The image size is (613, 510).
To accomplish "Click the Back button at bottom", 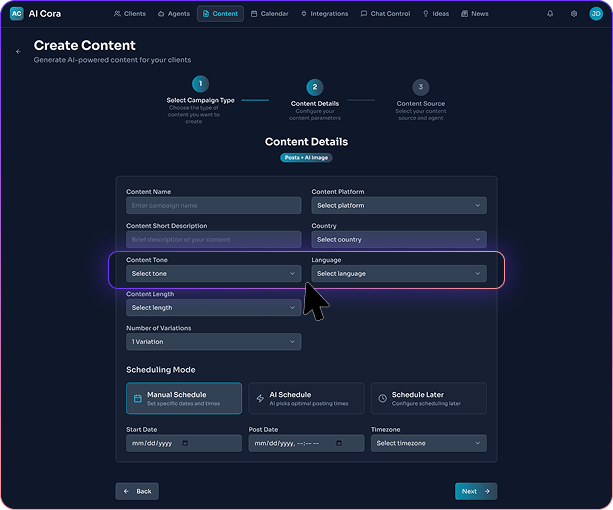I will click(x=137, y=491).
